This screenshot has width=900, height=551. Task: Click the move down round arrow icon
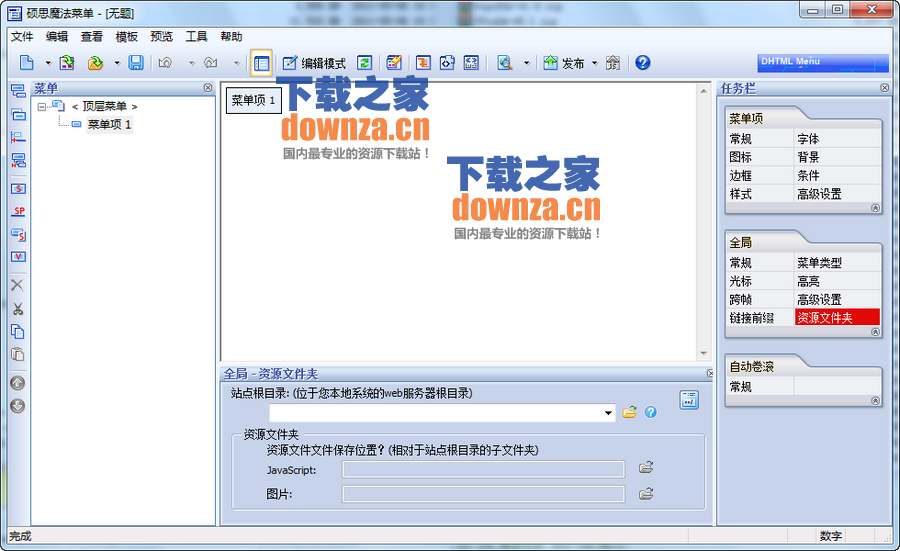[x=18, y=406]
